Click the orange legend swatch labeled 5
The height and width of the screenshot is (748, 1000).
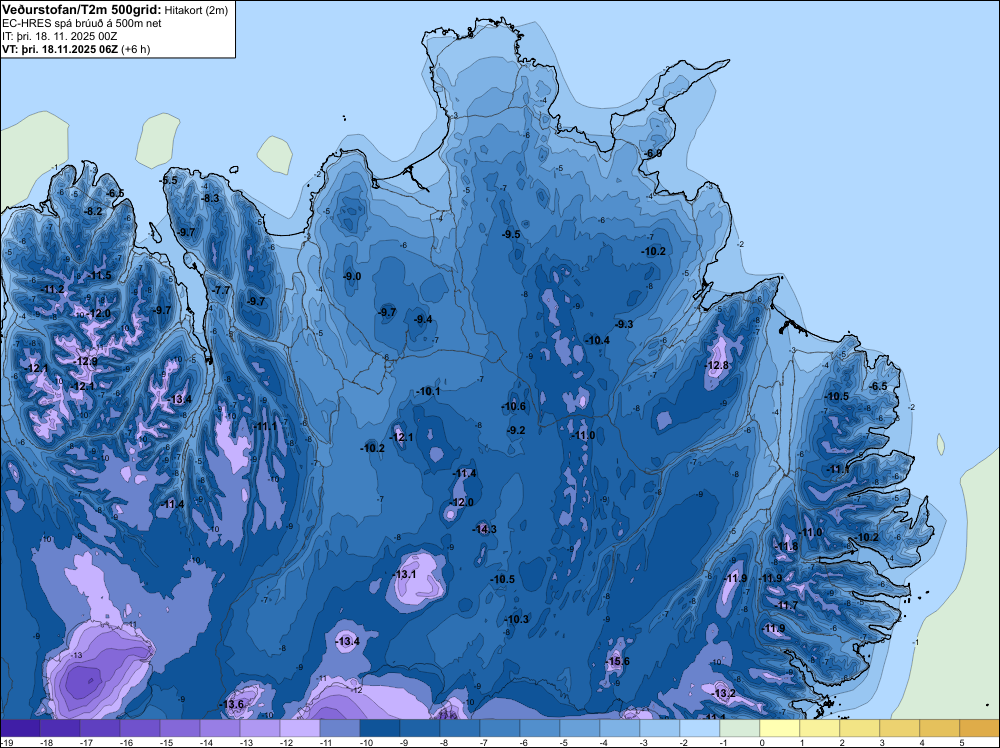pyautogui.click(x=980, y=728)
